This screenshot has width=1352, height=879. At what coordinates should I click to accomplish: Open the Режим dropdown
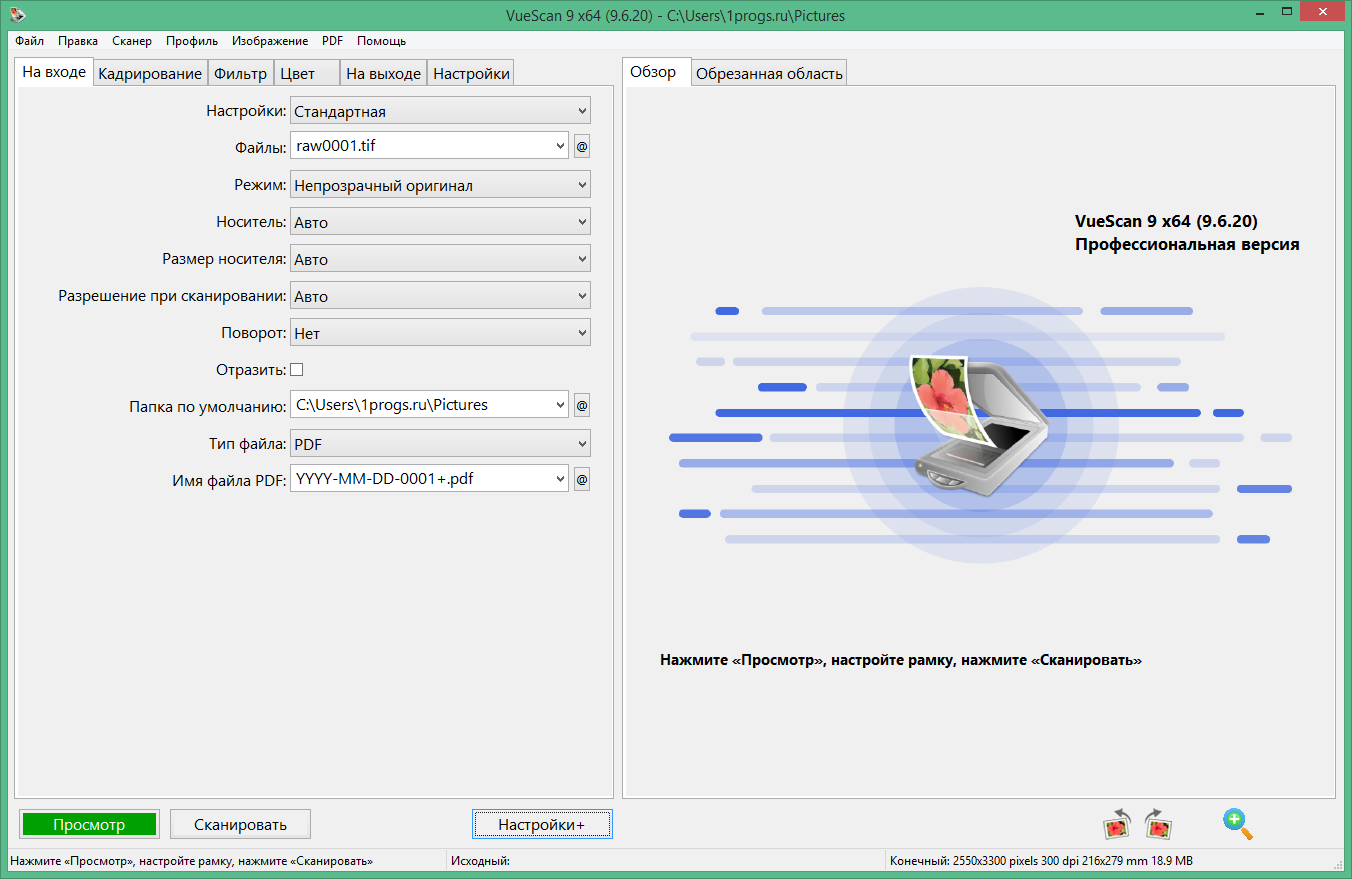click(440, 185)
